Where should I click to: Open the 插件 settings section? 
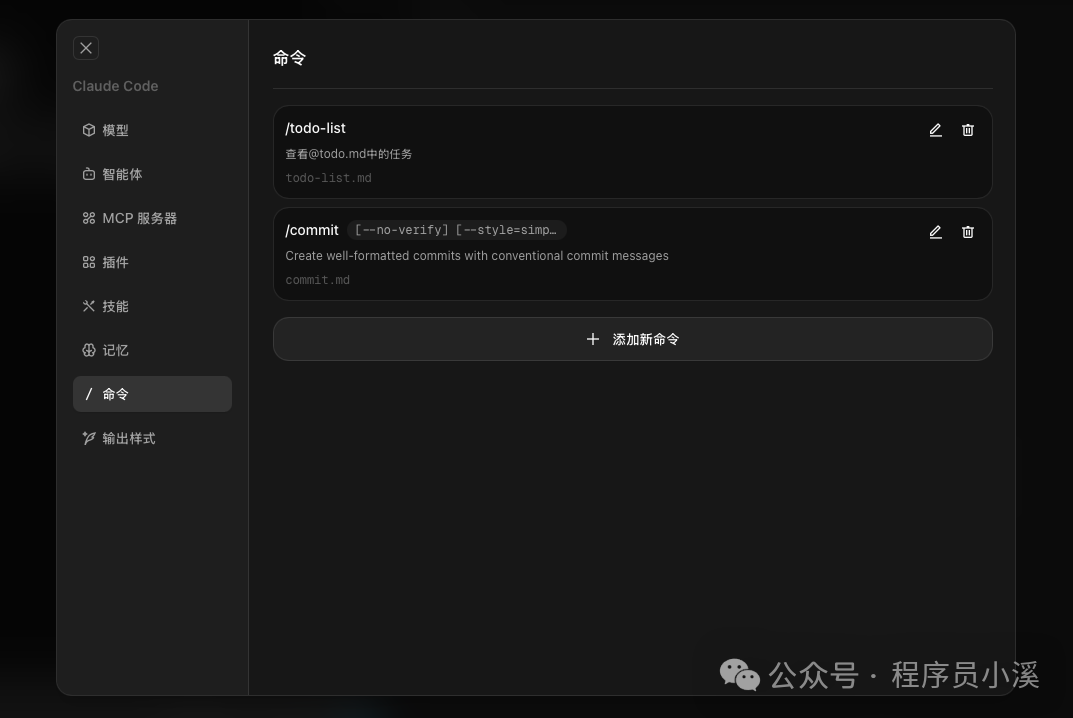[152, 262]
